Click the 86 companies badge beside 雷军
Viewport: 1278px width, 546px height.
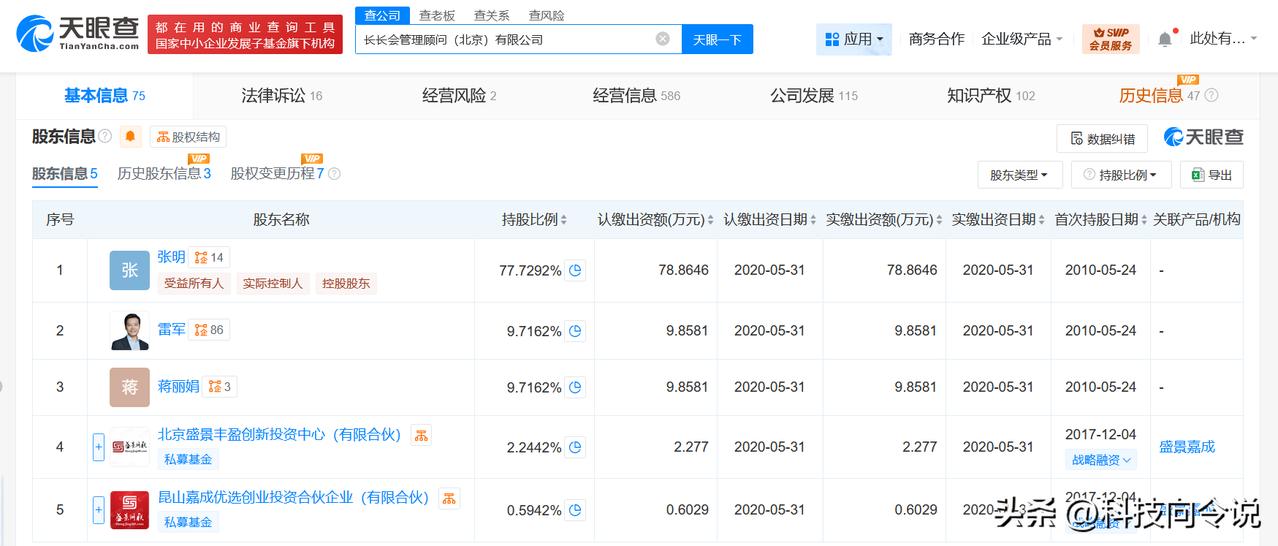[x=209, y=329]
